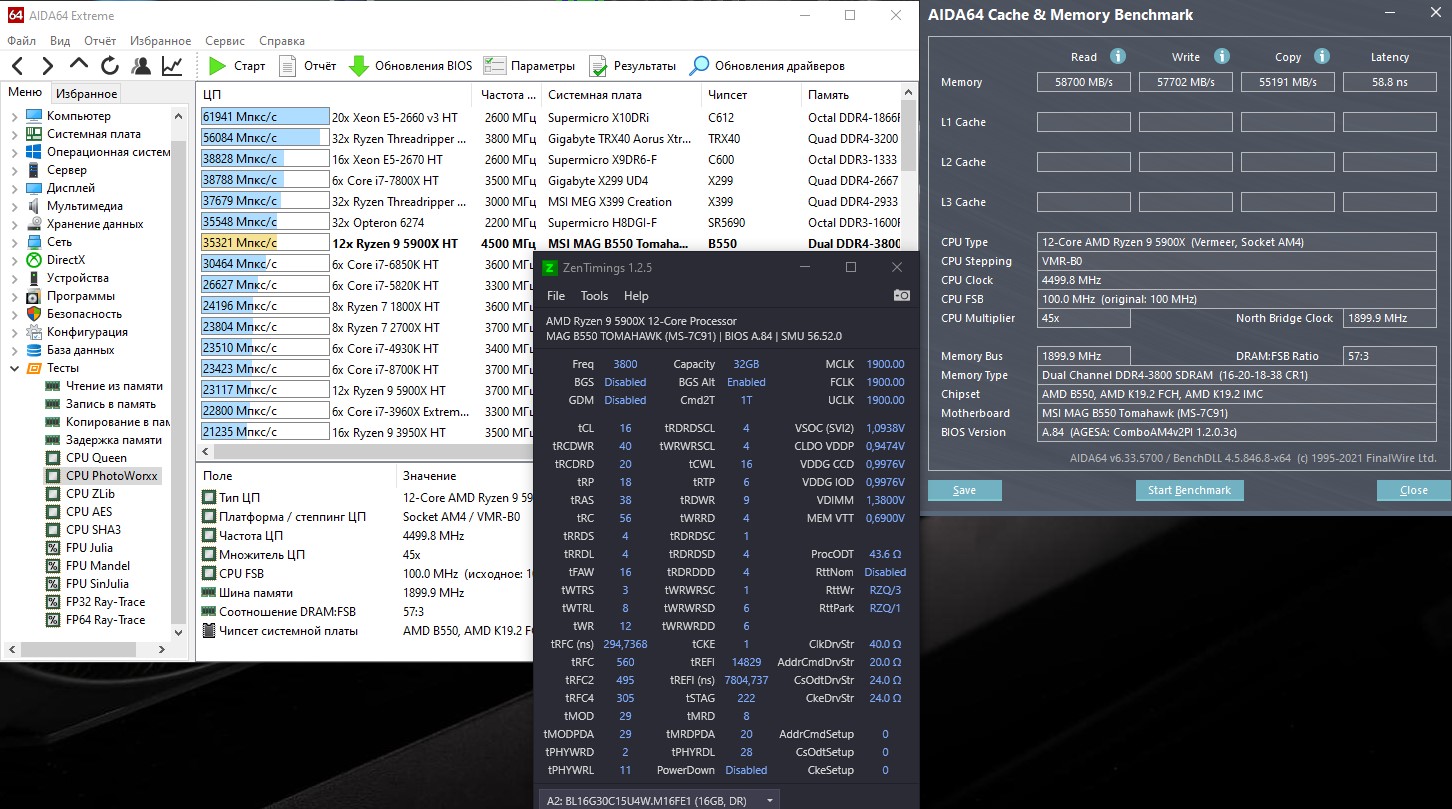Viewport: 1452px width, 809px height.
Task: Expand the Компьютер tree node
Action: click(x=15, y=116)
